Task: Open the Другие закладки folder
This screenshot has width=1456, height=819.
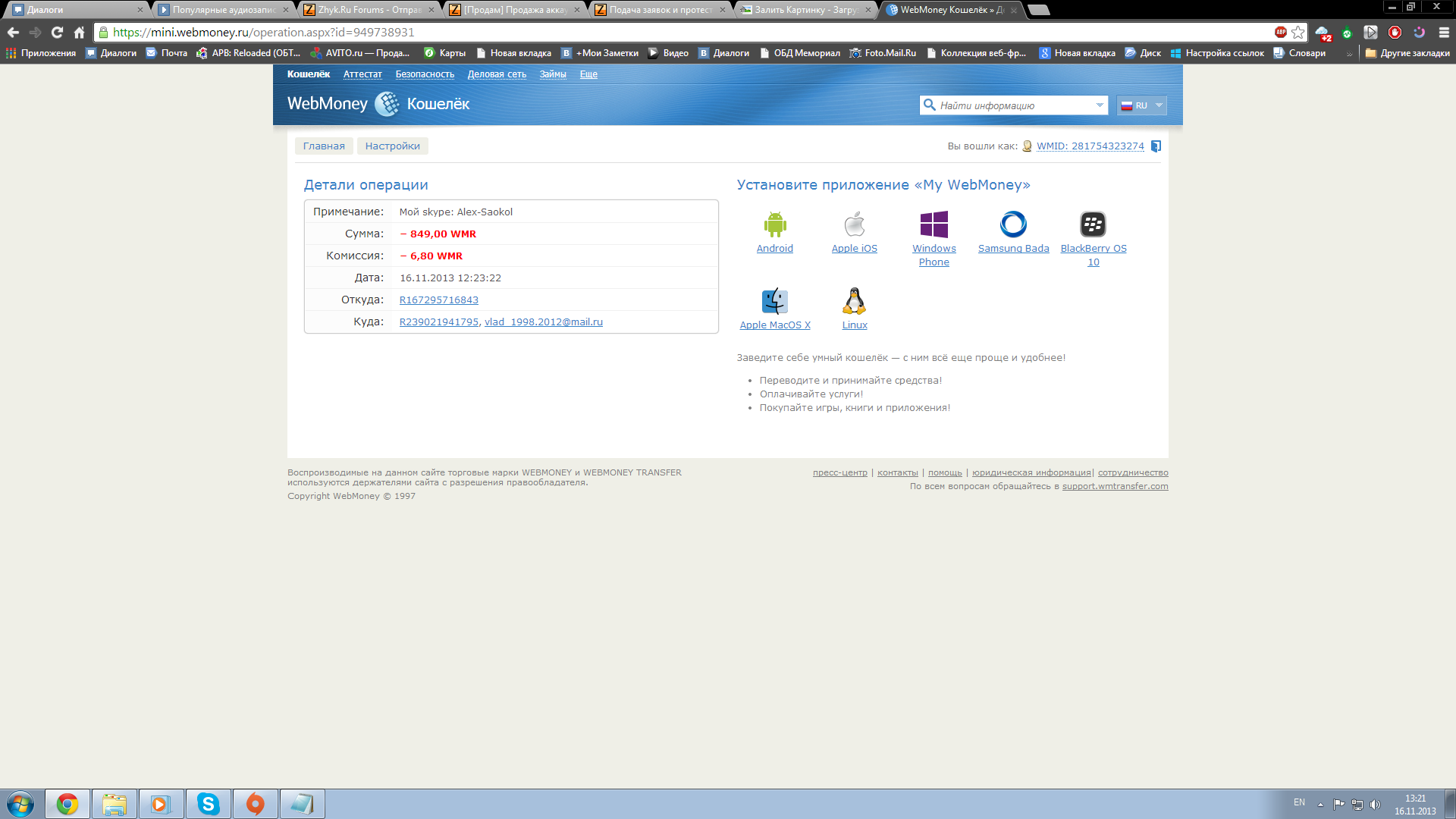Action: 1407,53
